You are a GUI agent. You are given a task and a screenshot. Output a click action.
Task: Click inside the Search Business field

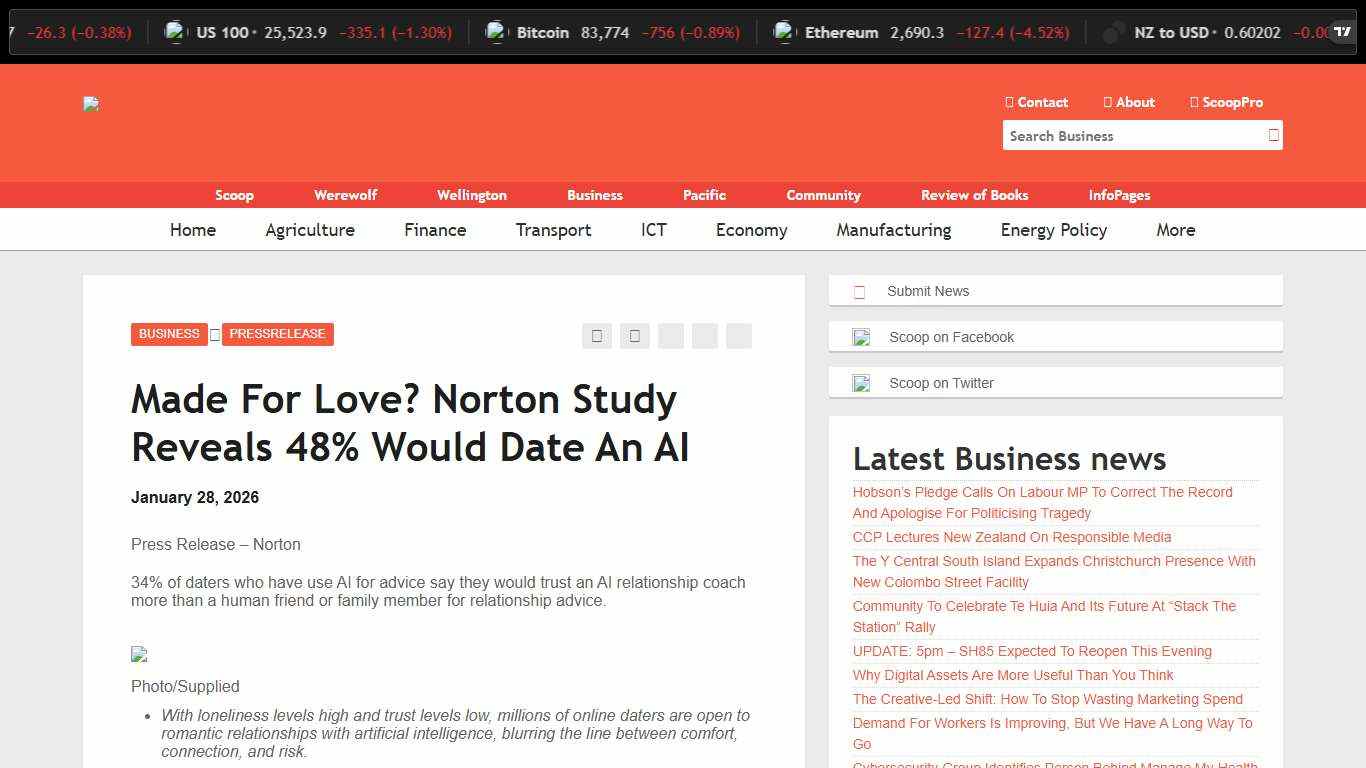pos(1120,135)
